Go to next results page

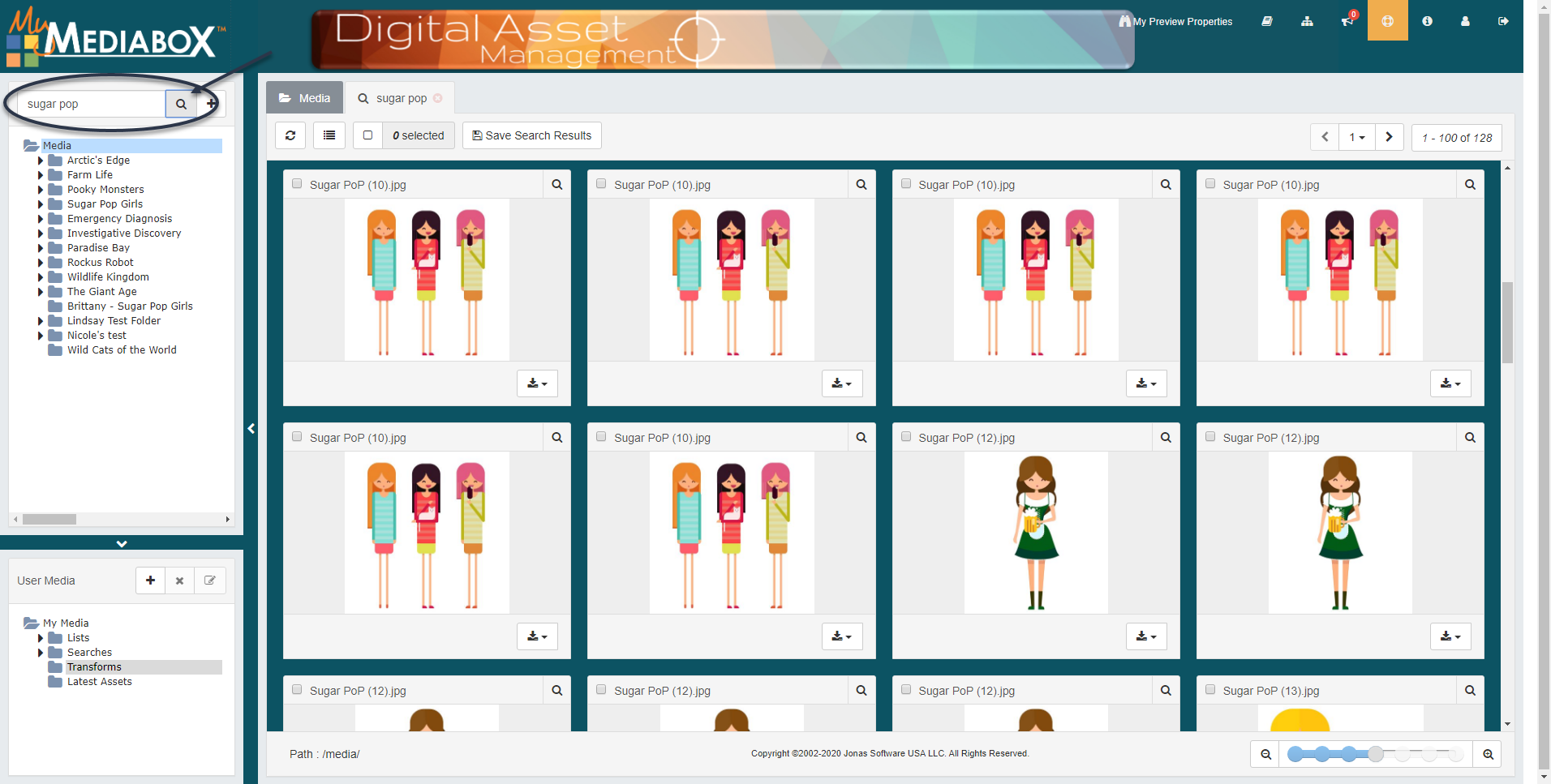tap(1390, 137)
